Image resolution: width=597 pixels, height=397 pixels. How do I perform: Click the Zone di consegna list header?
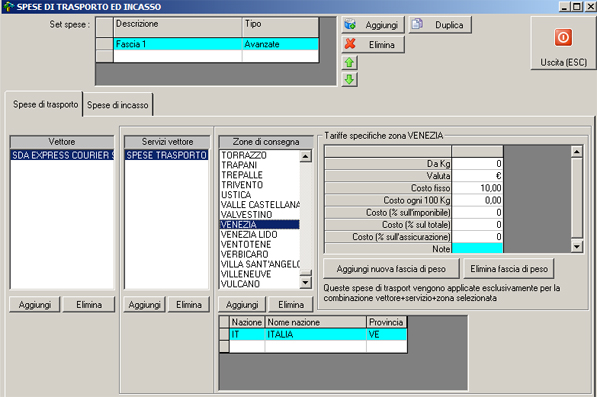tap(266, 142)
